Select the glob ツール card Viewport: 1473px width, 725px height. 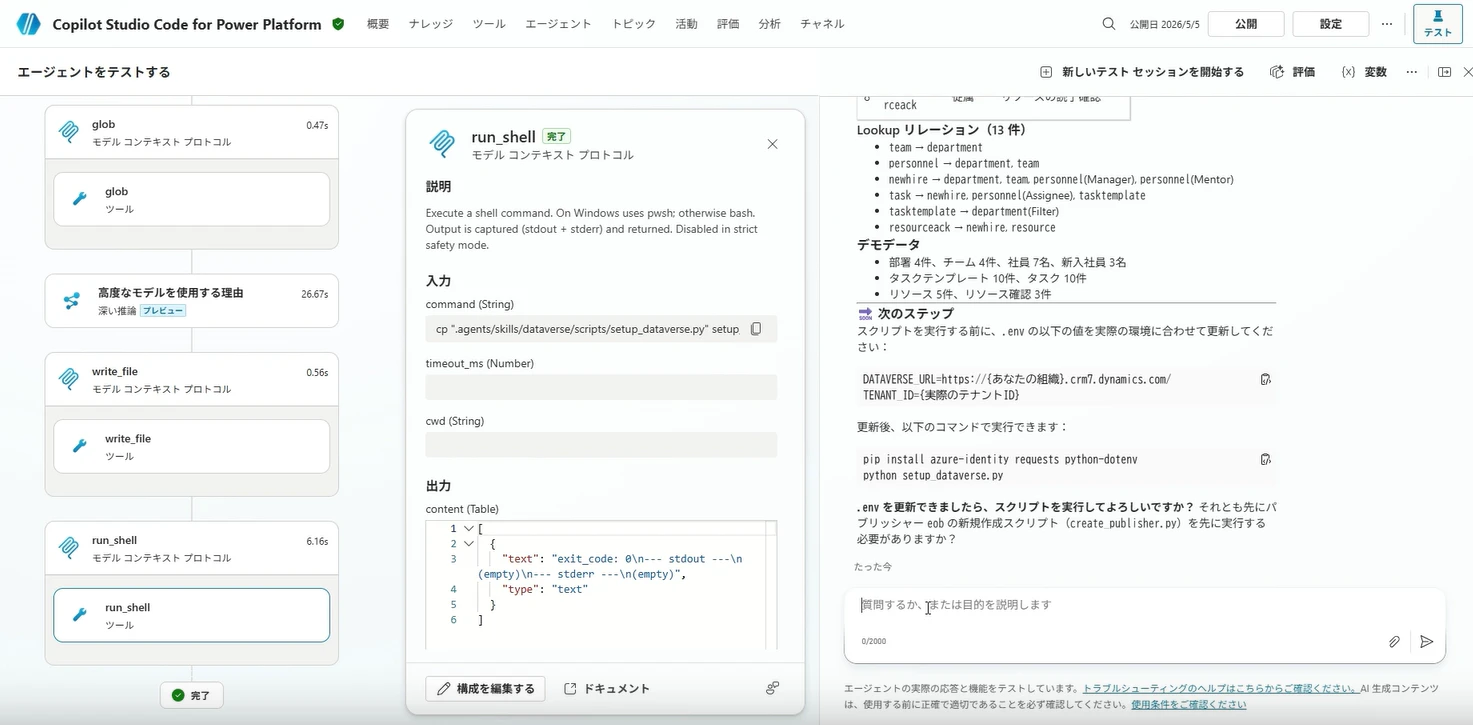click(192, 199)
